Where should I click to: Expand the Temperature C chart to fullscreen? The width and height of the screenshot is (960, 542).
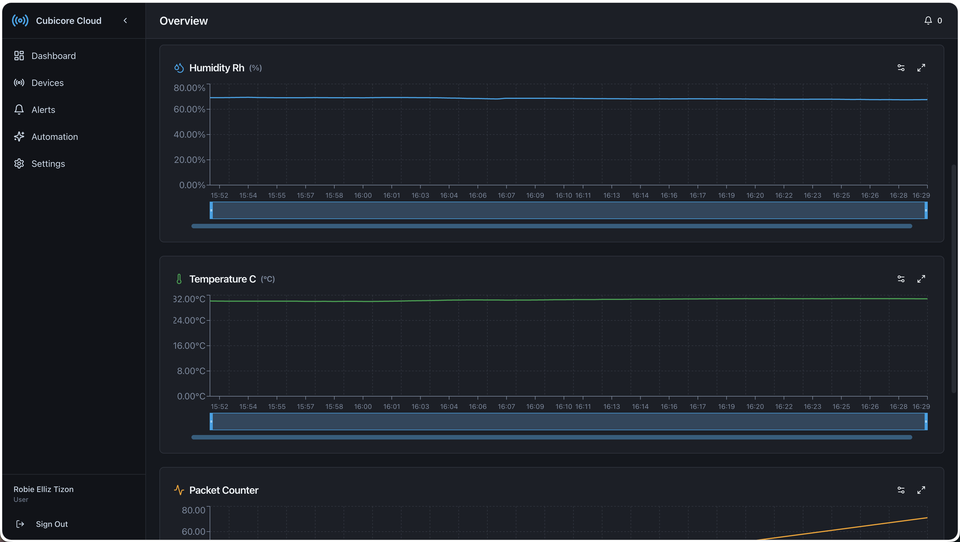pos(921,279)
